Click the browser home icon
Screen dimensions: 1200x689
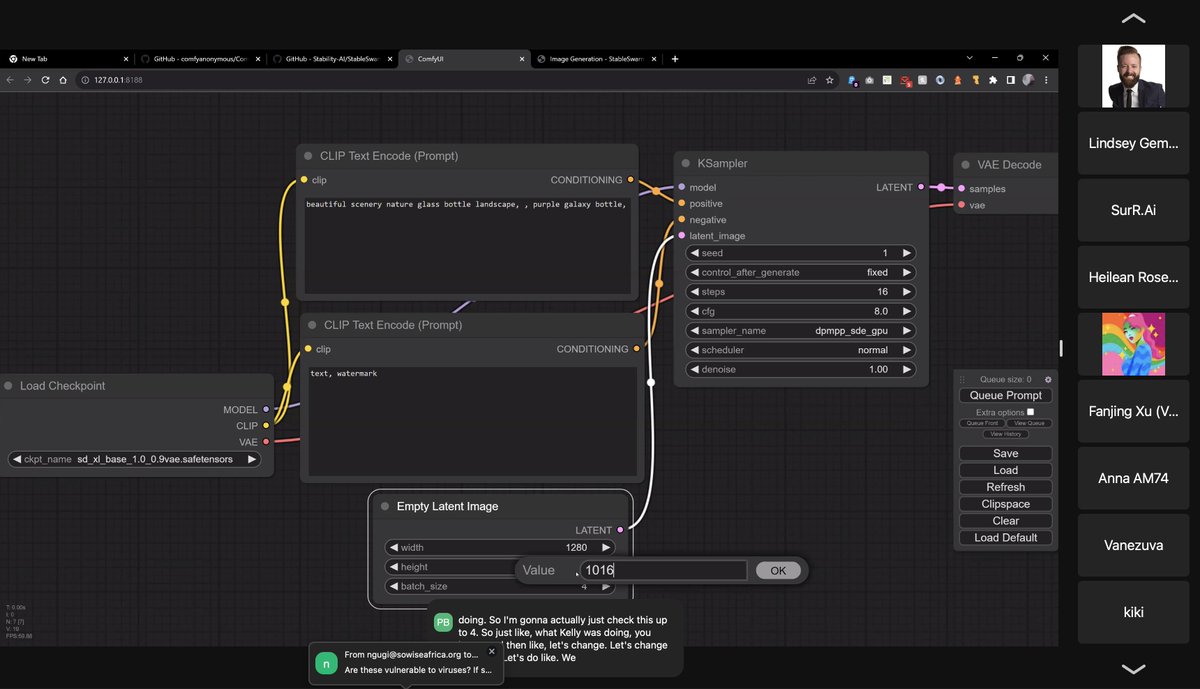pyautogui.click(x=62, y=80)
